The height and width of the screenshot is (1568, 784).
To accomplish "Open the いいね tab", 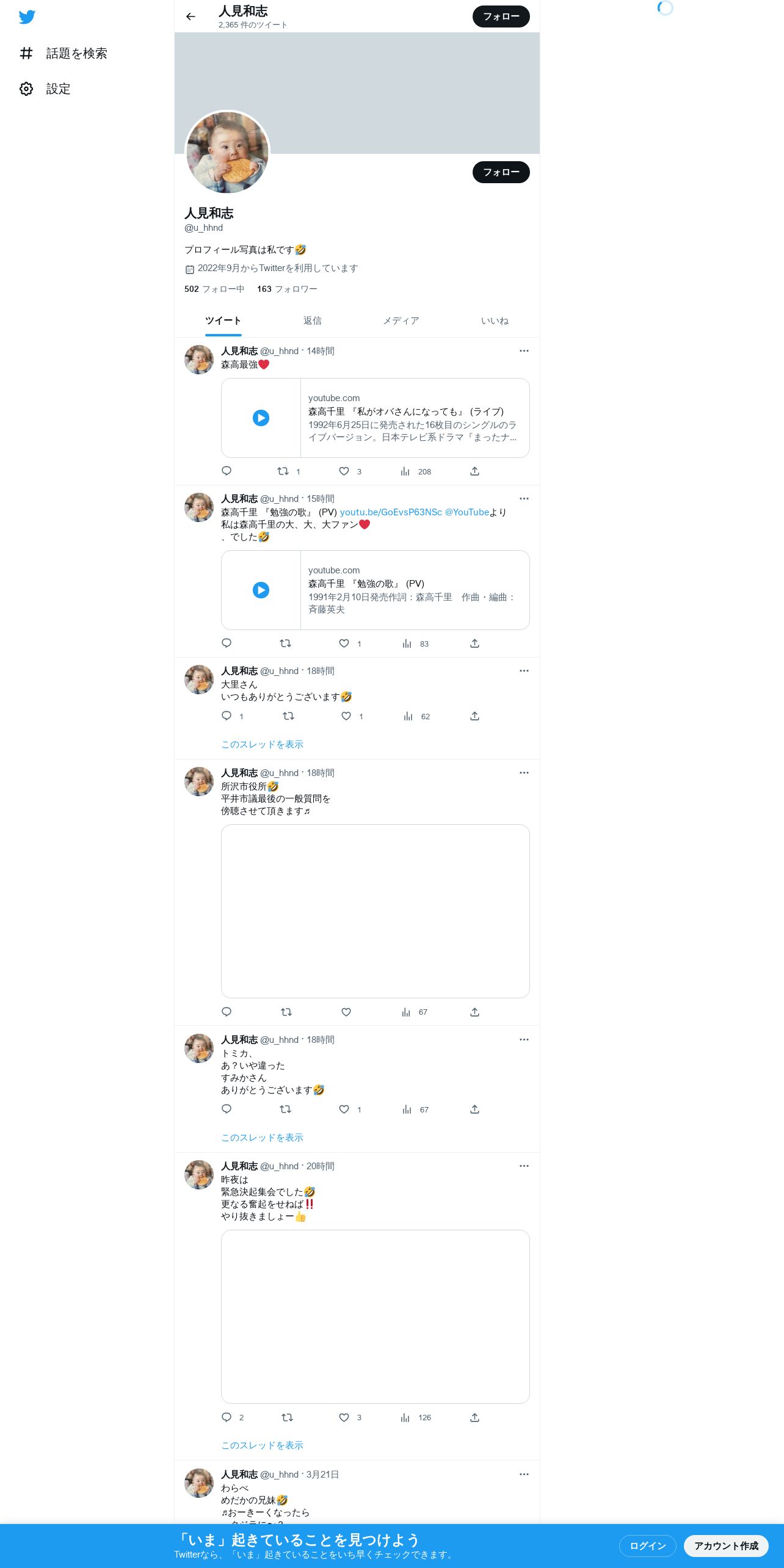I will 495,321.
